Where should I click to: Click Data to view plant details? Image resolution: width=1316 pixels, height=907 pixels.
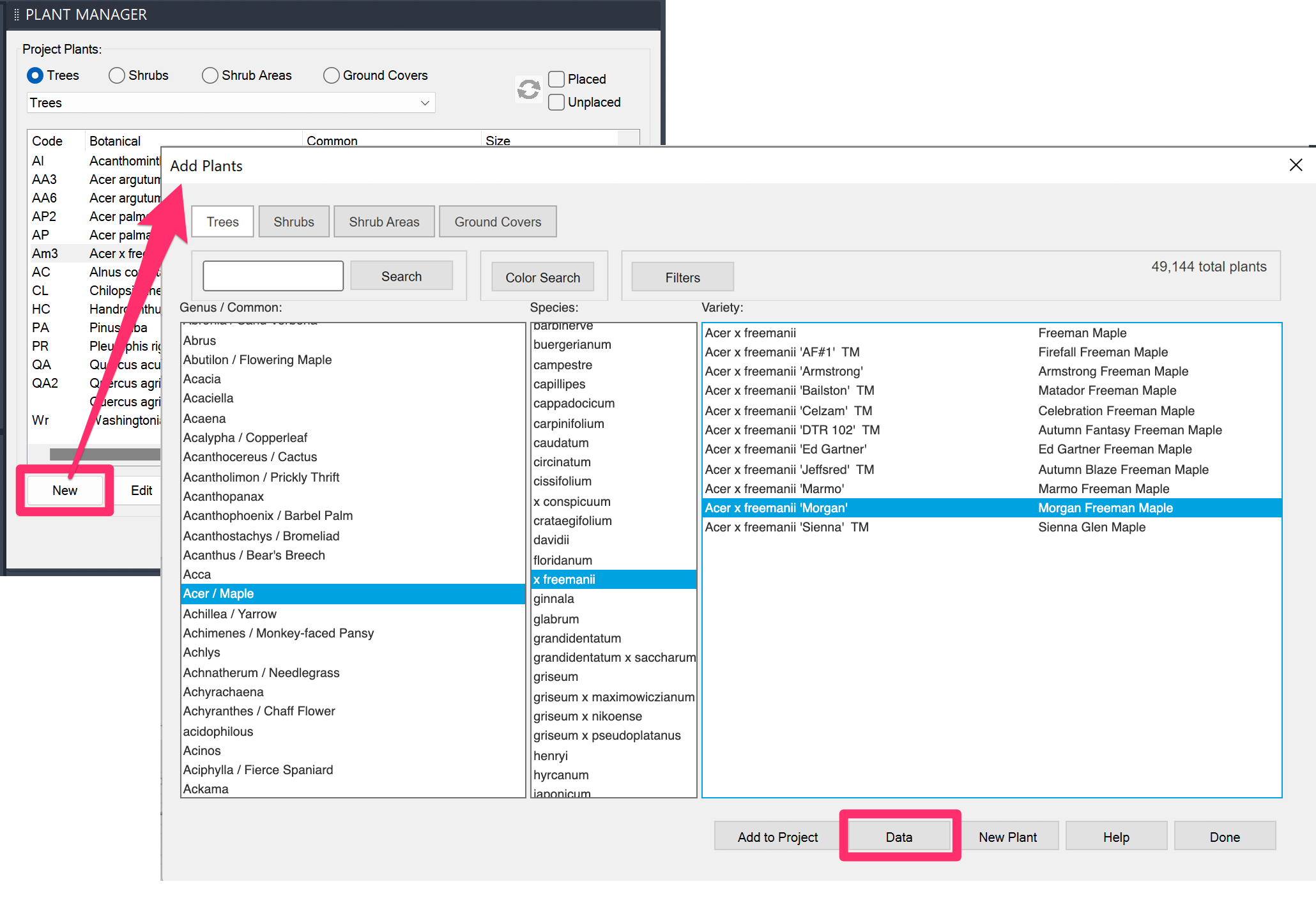[x=899, y=836]
